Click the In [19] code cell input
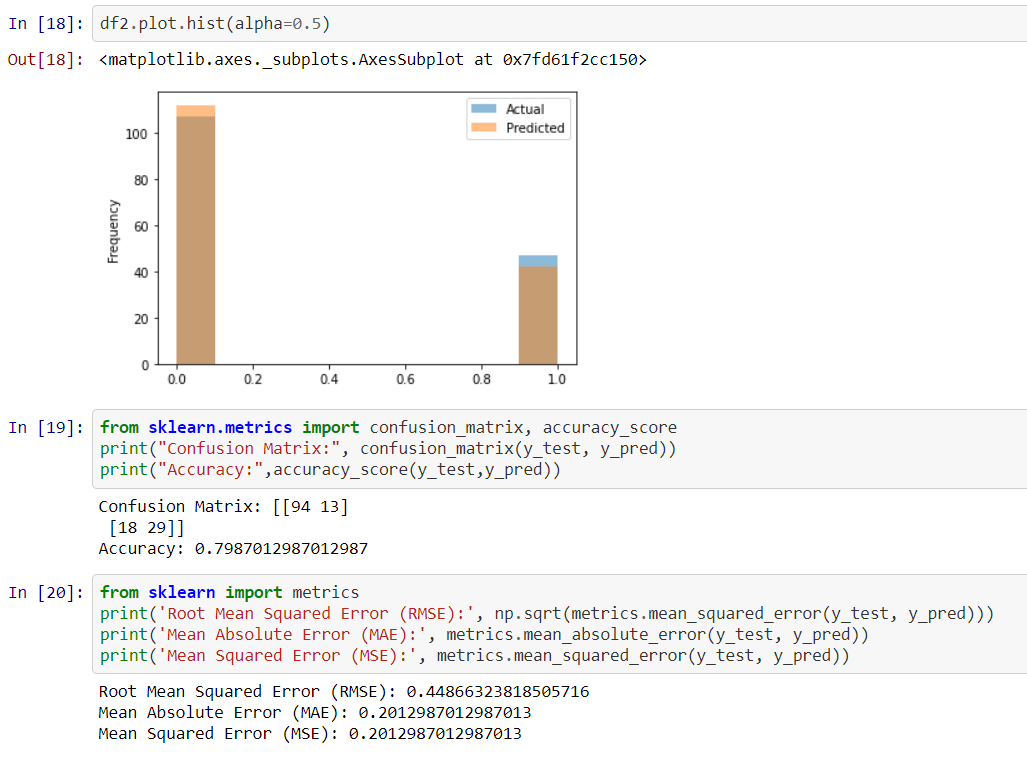Screen dimensions: 1027x766 (560, 448)
